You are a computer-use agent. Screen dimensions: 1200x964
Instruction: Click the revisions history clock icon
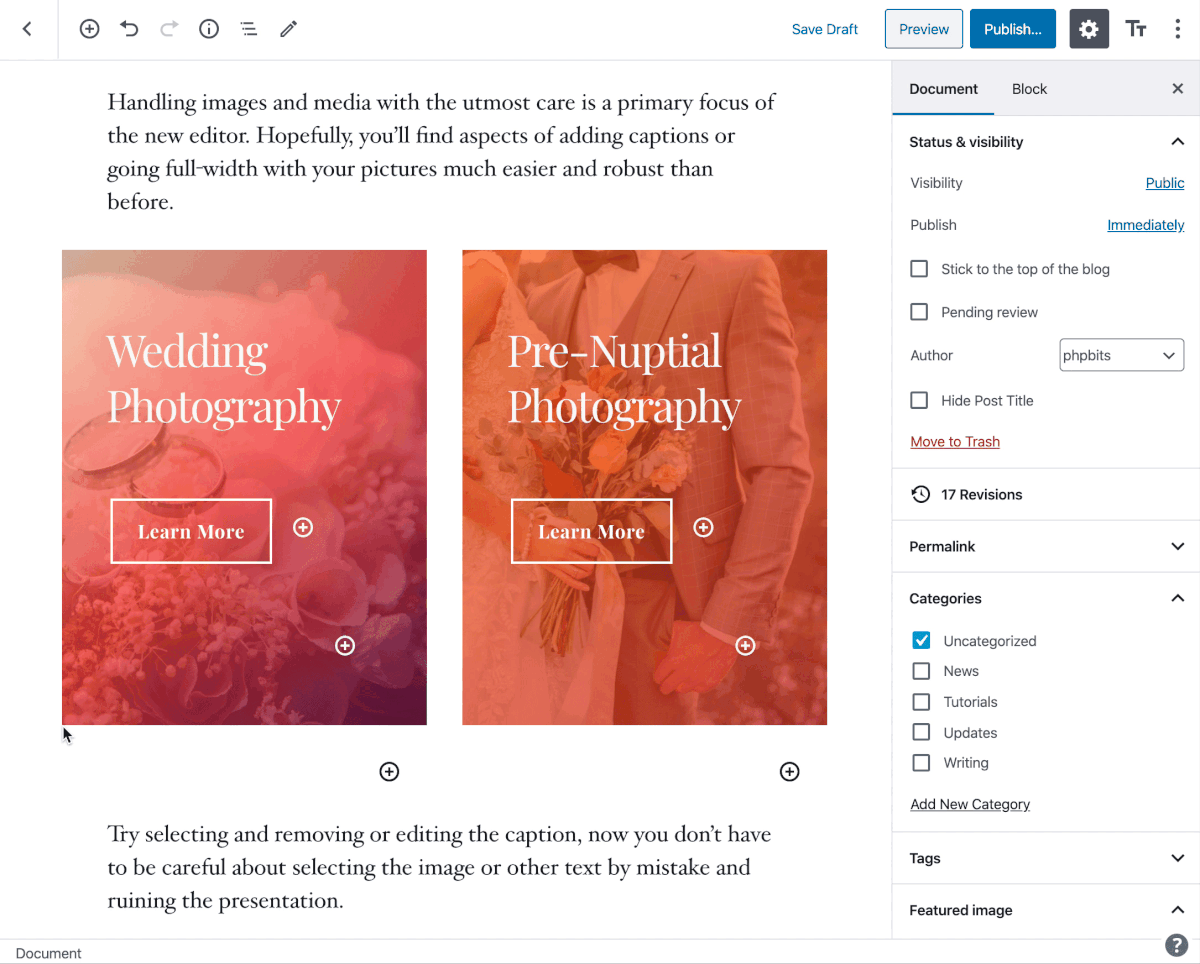pyautogui.click(x=920, y=494)
